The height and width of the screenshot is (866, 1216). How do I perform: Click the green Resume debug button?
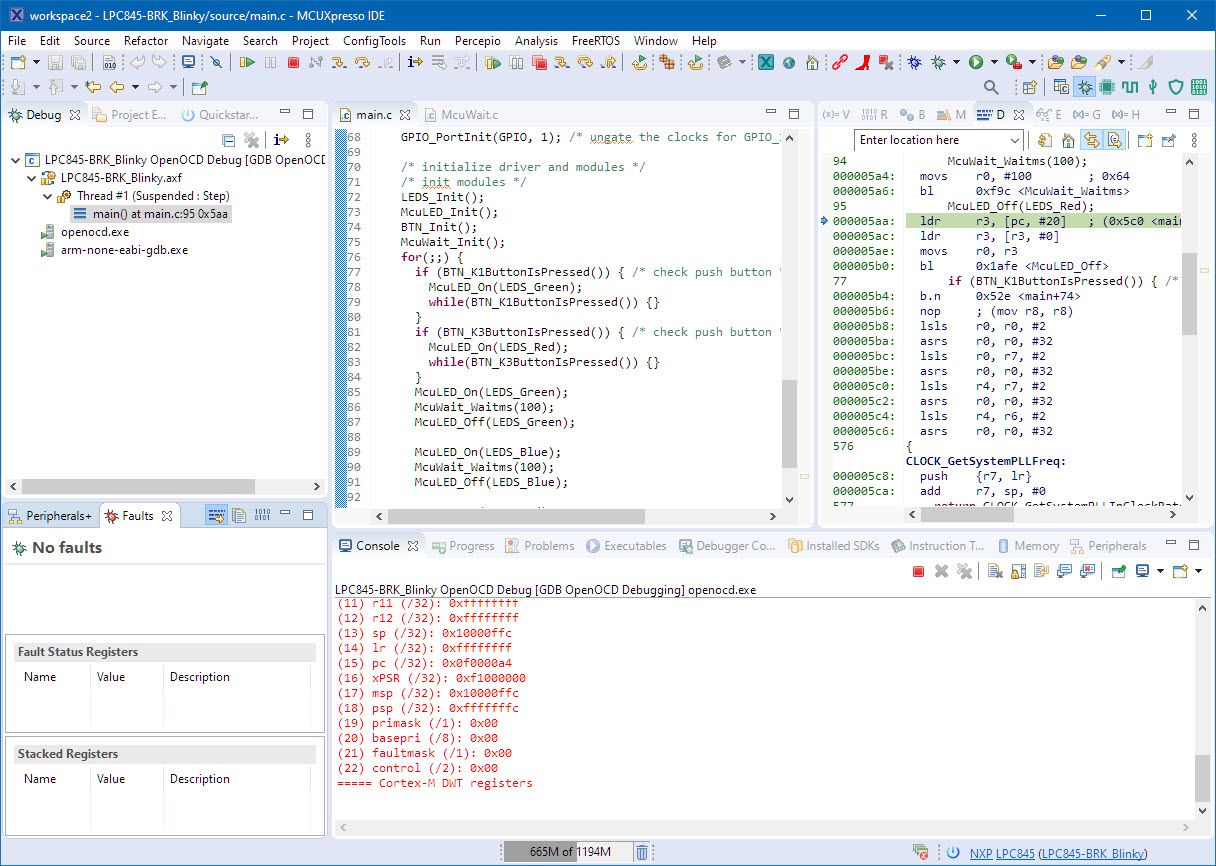pyautogui.click(x=246, y=63)
